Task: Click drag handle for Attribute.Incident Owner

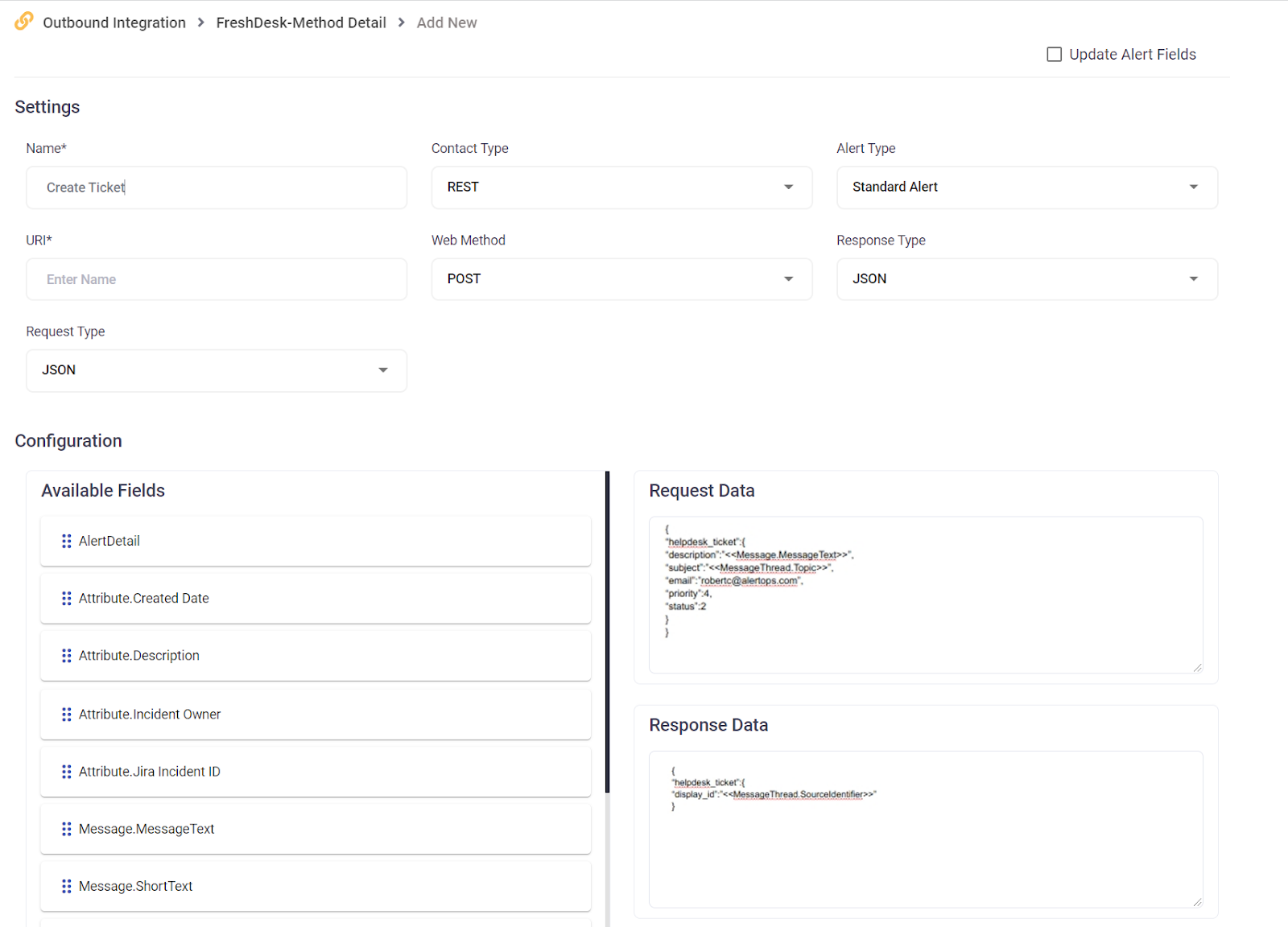Action: point(67,715)
